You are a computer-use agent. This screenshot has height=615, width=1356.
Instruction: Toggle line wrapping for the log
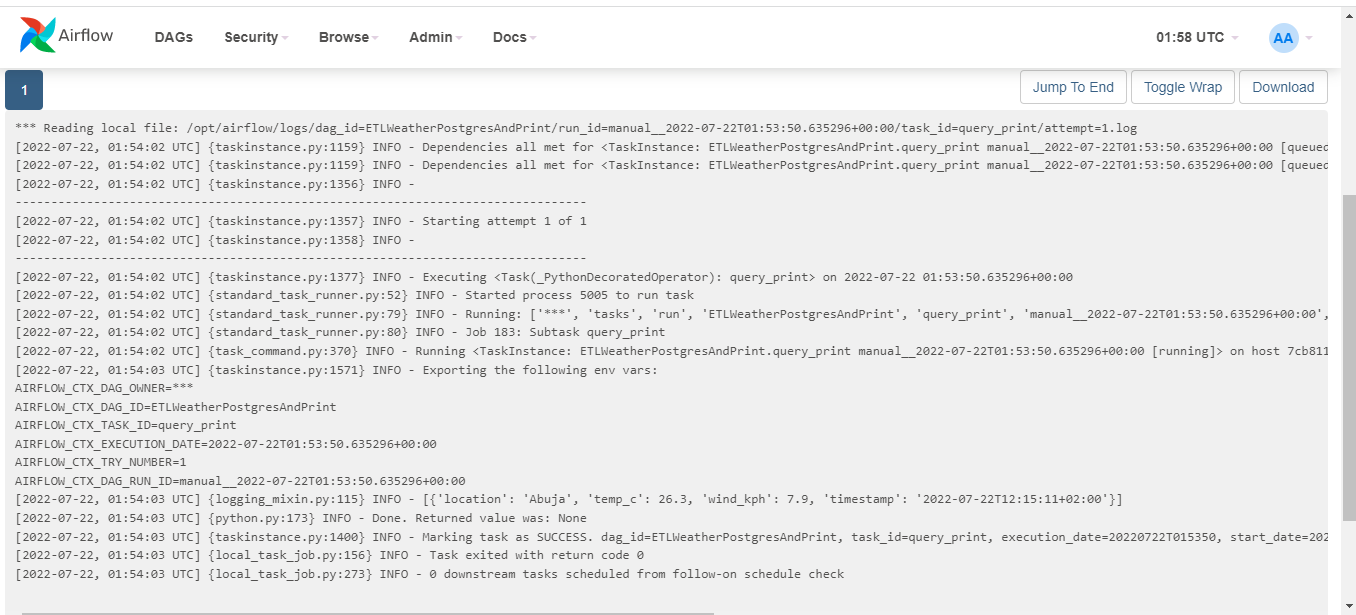[1182, 87]
